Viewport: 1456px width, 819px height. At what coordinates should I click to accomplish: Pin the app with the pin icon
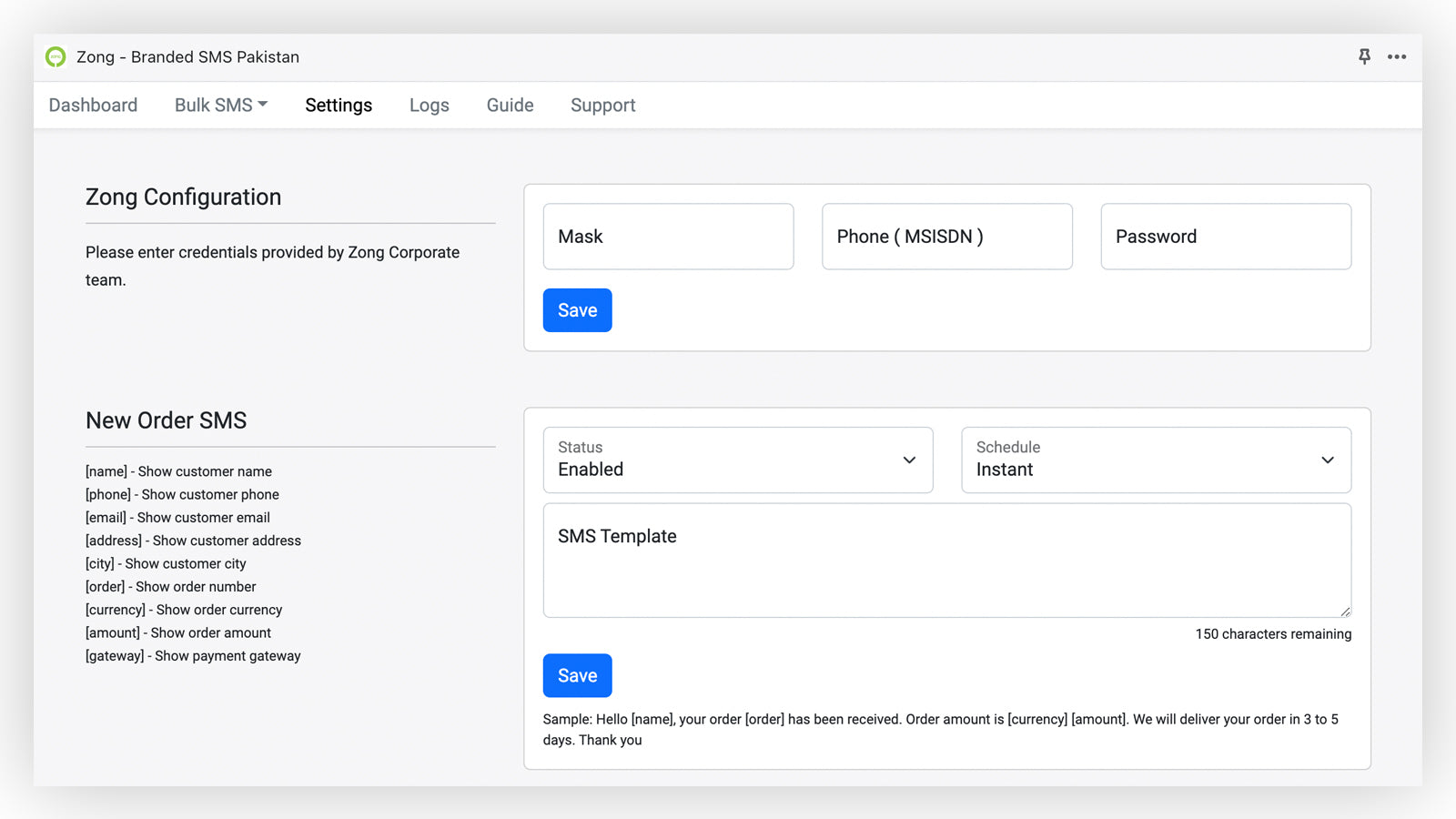tap(1364, 56)
